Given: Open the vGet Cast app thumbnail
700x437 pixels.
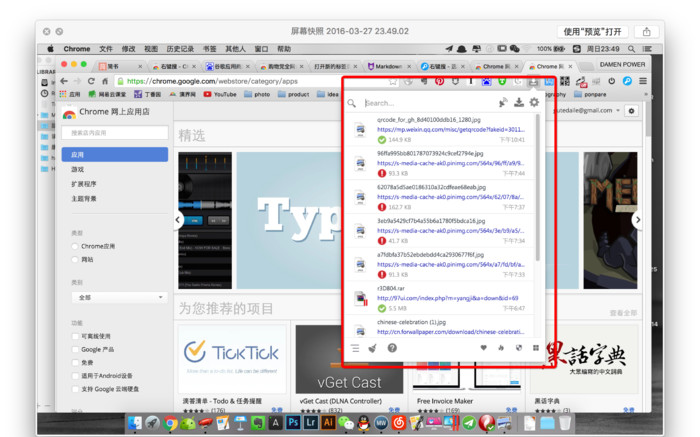Looking at the screenshot, I should pos(350,358).
